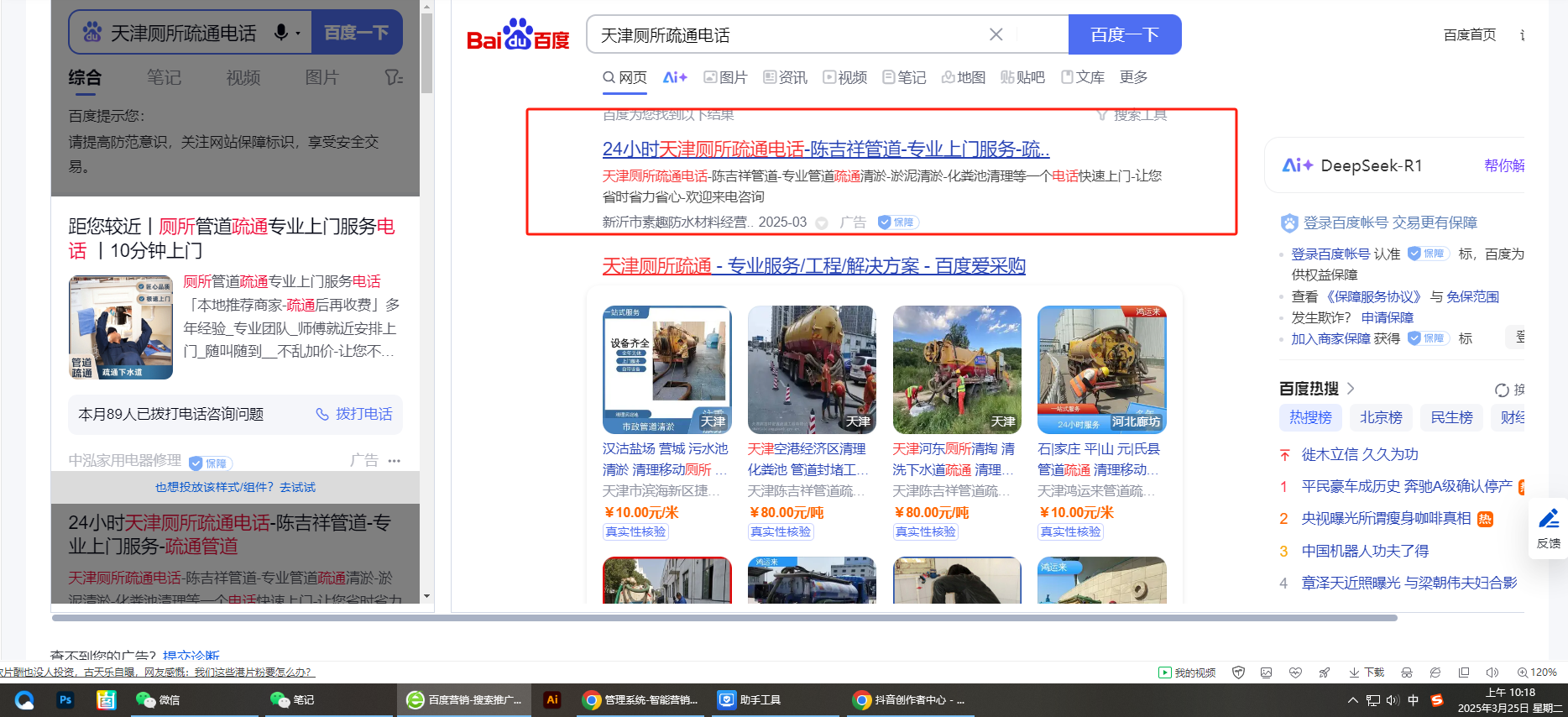Select the 网页 tab on Baidu
The width and height of the screenshot is (1568, 717).
[625, 77]
